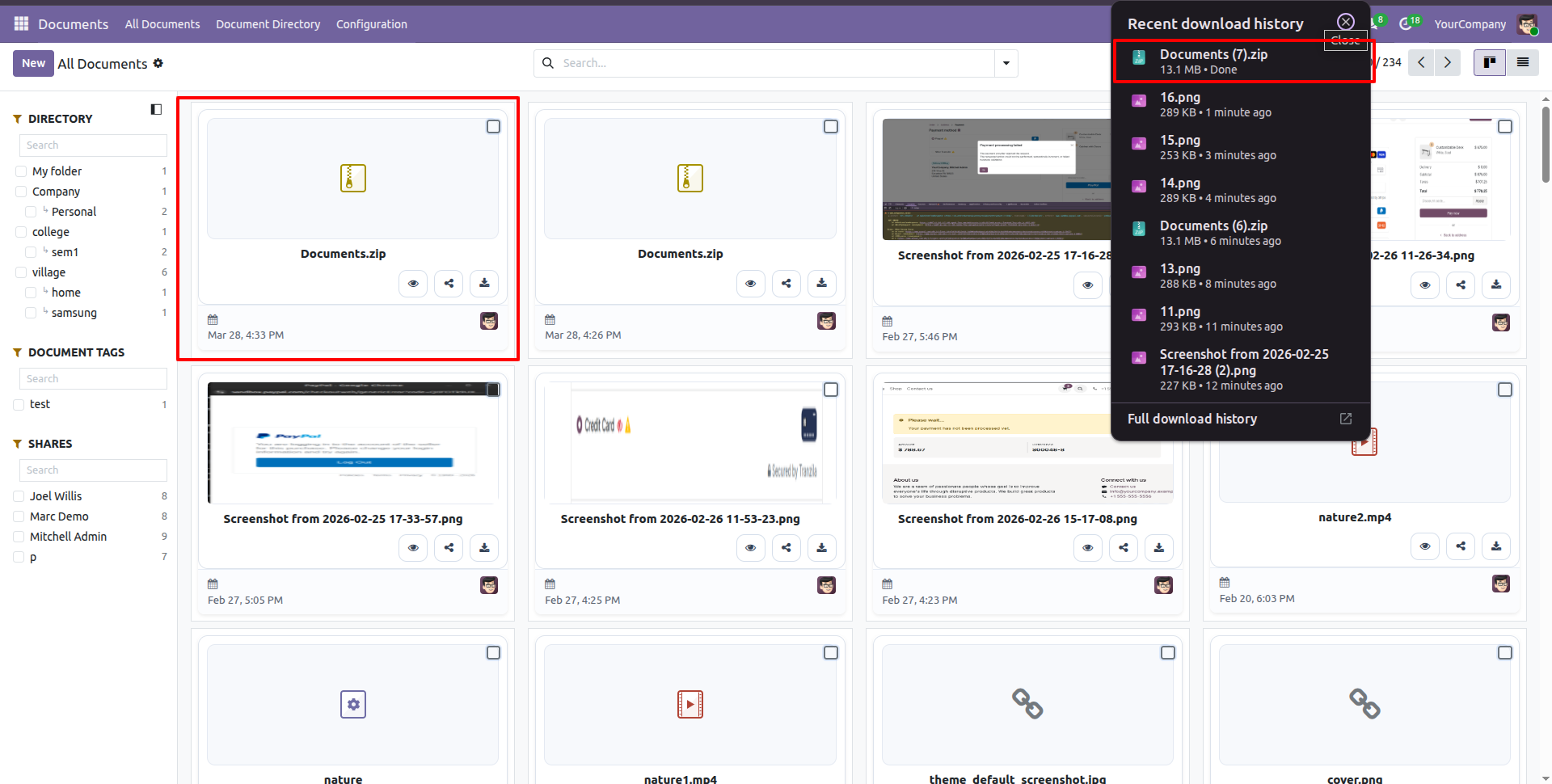Screen dimensions: 1552x784
Task: Expand the search options dropdown arrow
Action: 1006,63
